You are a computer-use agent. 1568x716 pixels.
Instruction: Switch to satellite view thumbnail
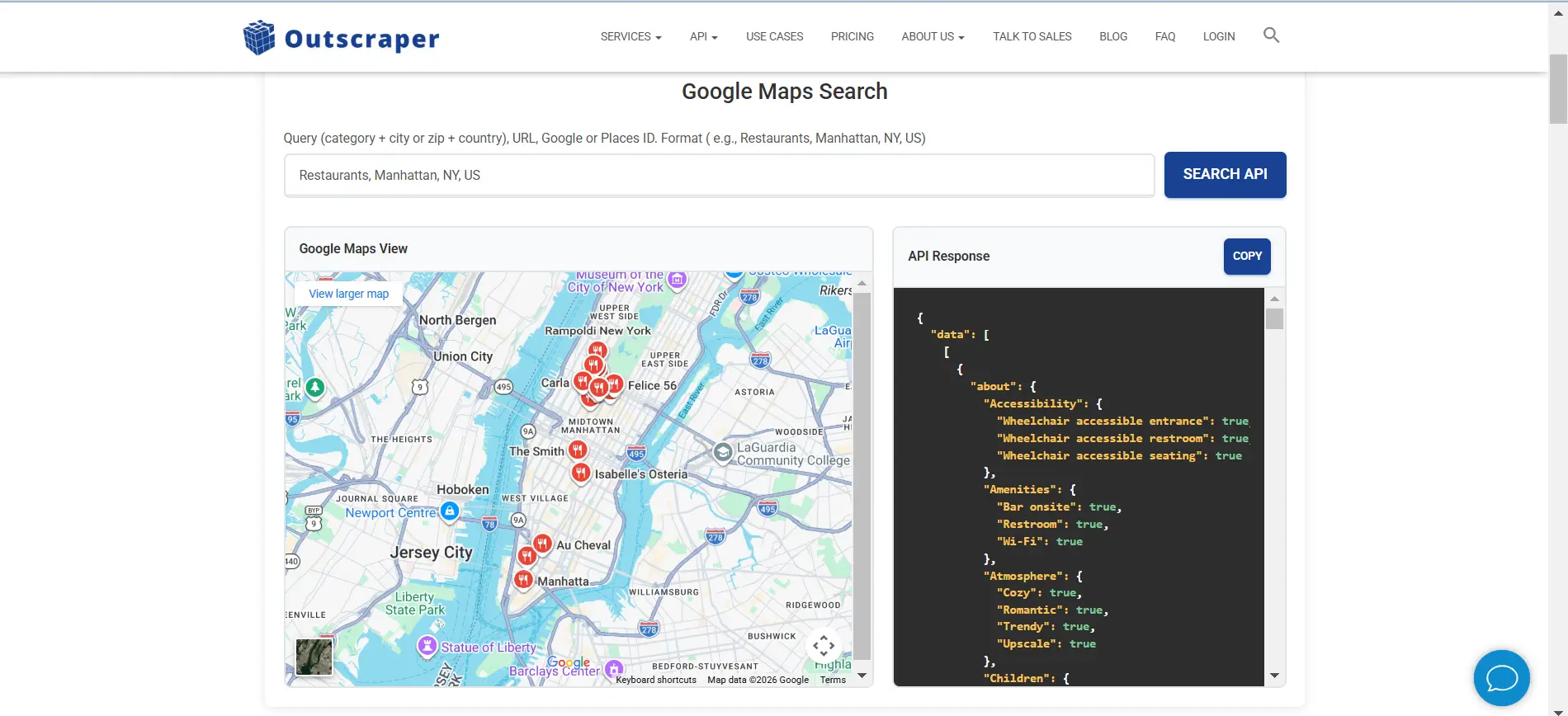pos(314,657)
